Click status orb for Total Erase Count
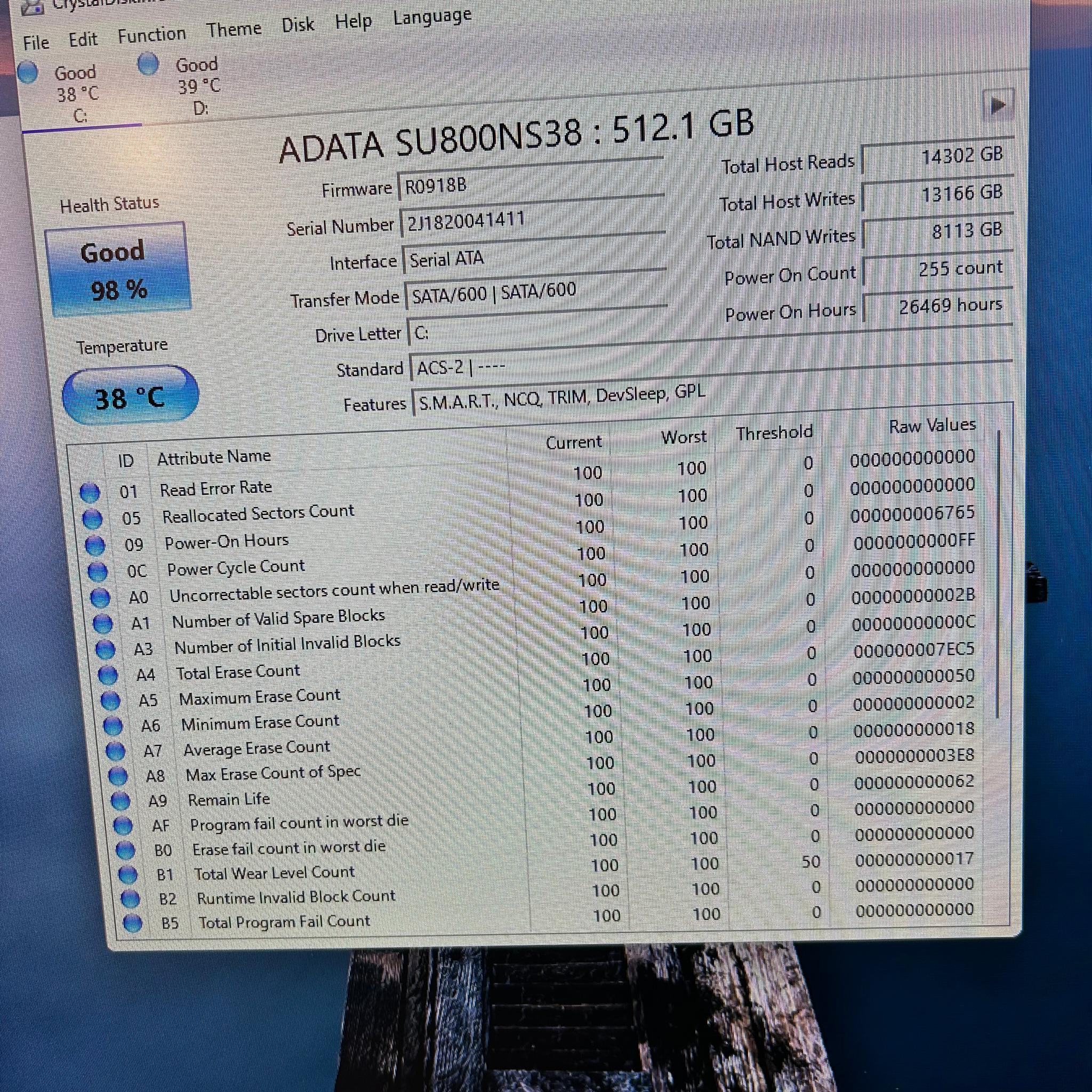 108,676
